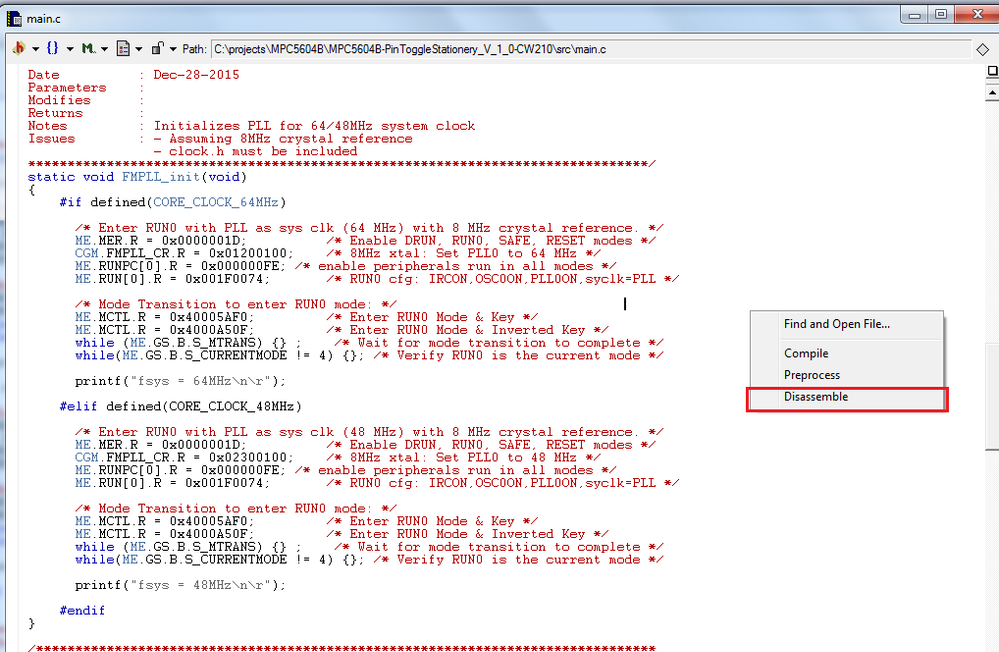Image resolution: width=999 pixels, height=652 pixels.
Task: Click the #elif defined(CORE_CLOCK_48MHz) line
Action: (x=180, y=406)
